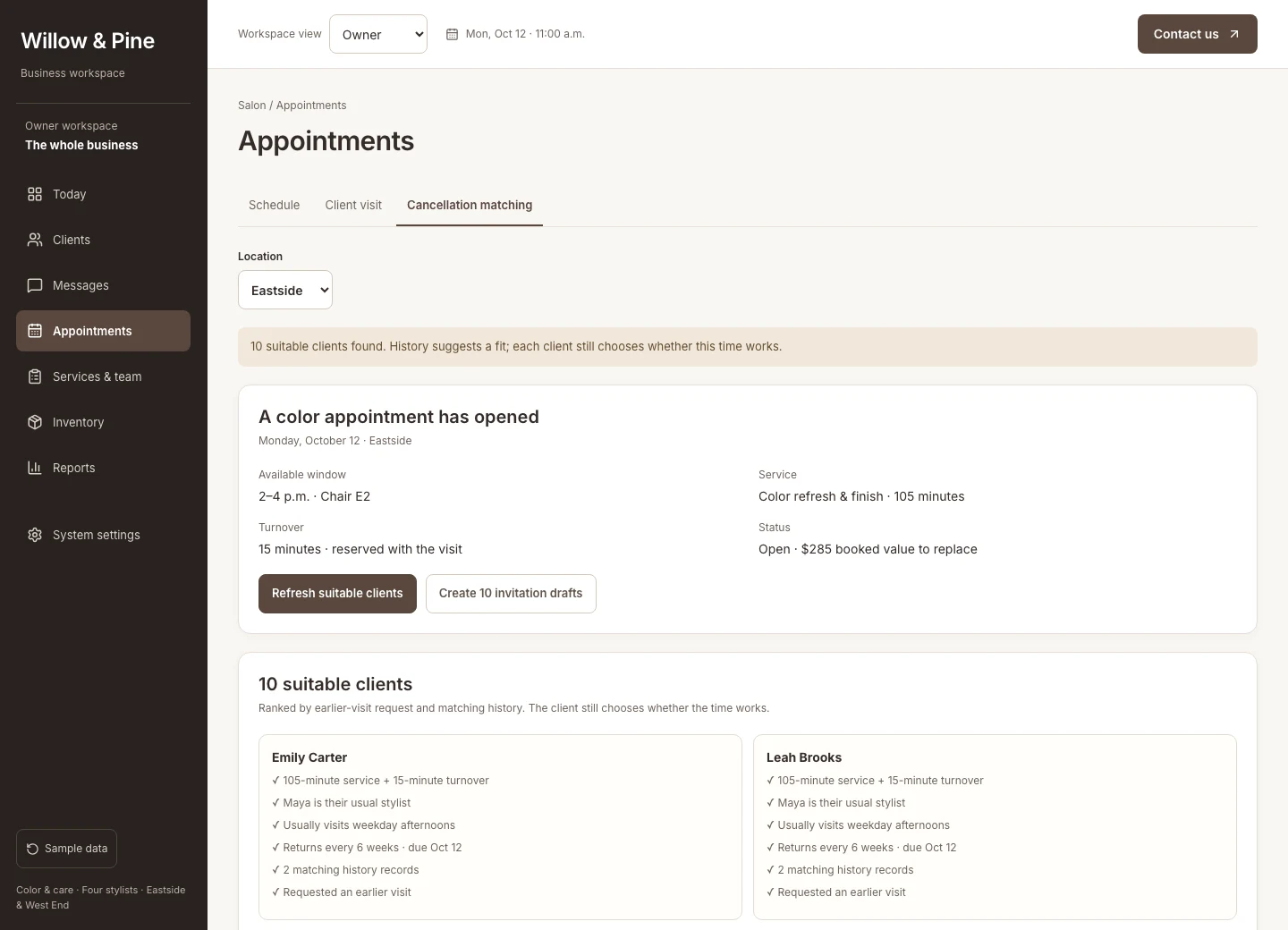The height and width of the screenshot is (930, 1288).
Task: Open the Location Eastside dropdown
Action: (285, 290)
